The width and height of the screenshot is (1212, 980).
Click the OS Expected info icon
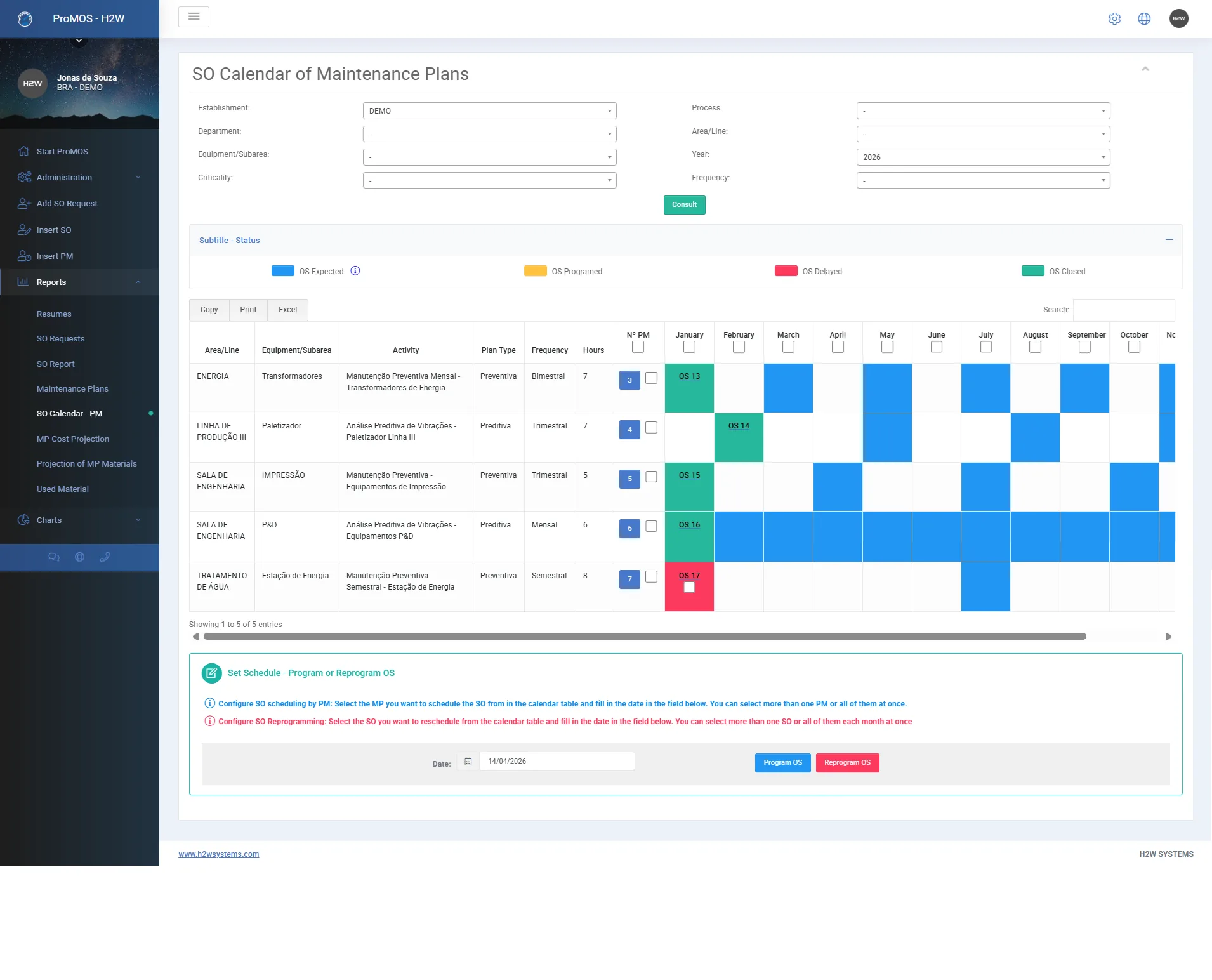point(355,271)
